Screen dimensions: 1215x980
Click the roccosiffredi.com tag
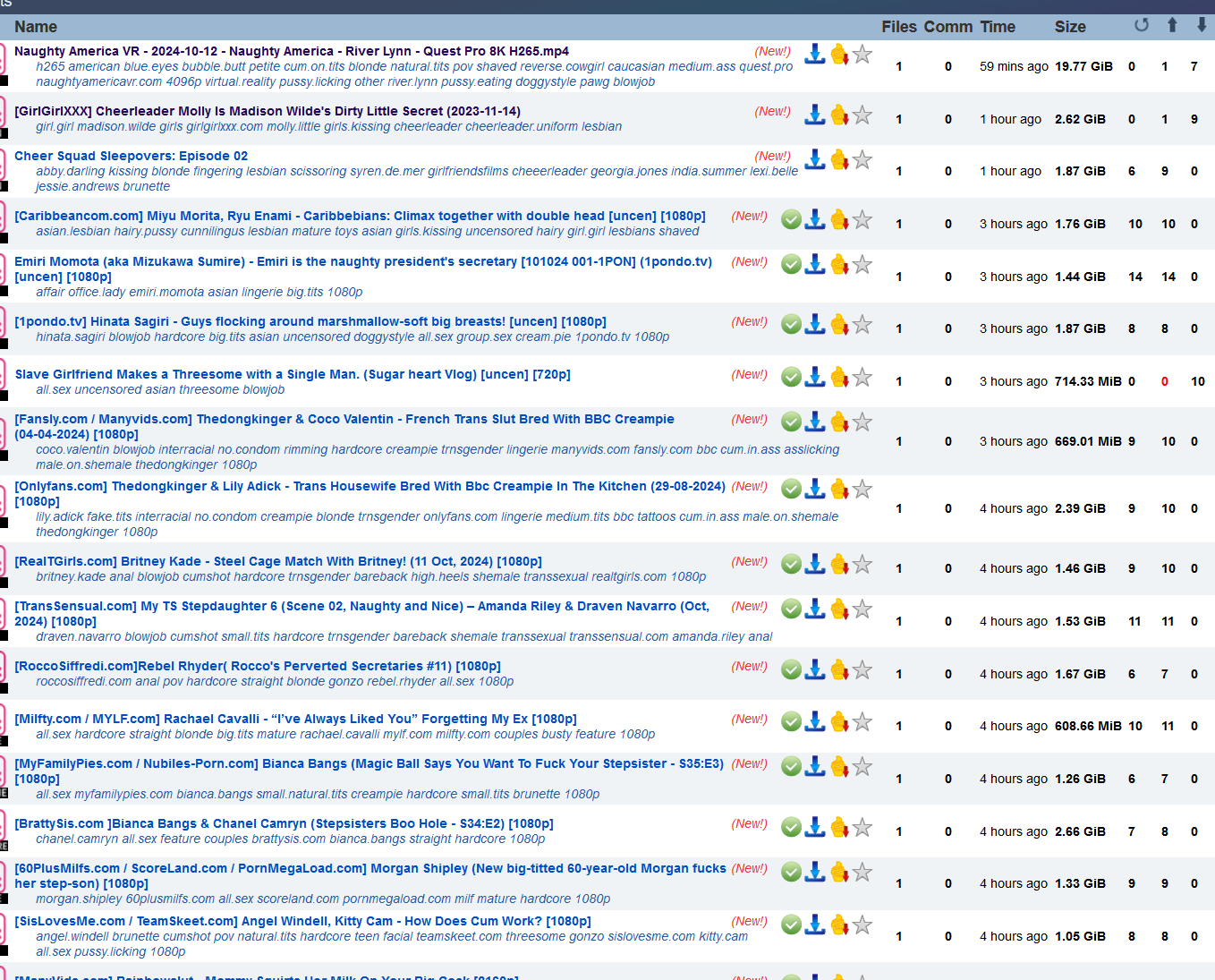click(x=85, y=681)
